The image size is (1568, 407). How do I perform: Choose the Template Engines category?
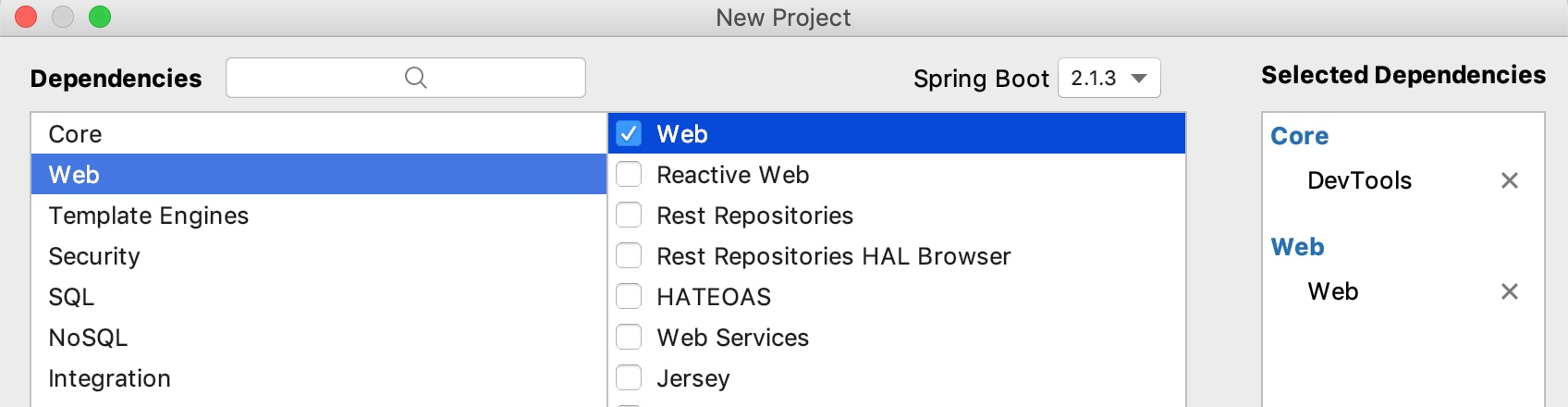pos(148,216)
